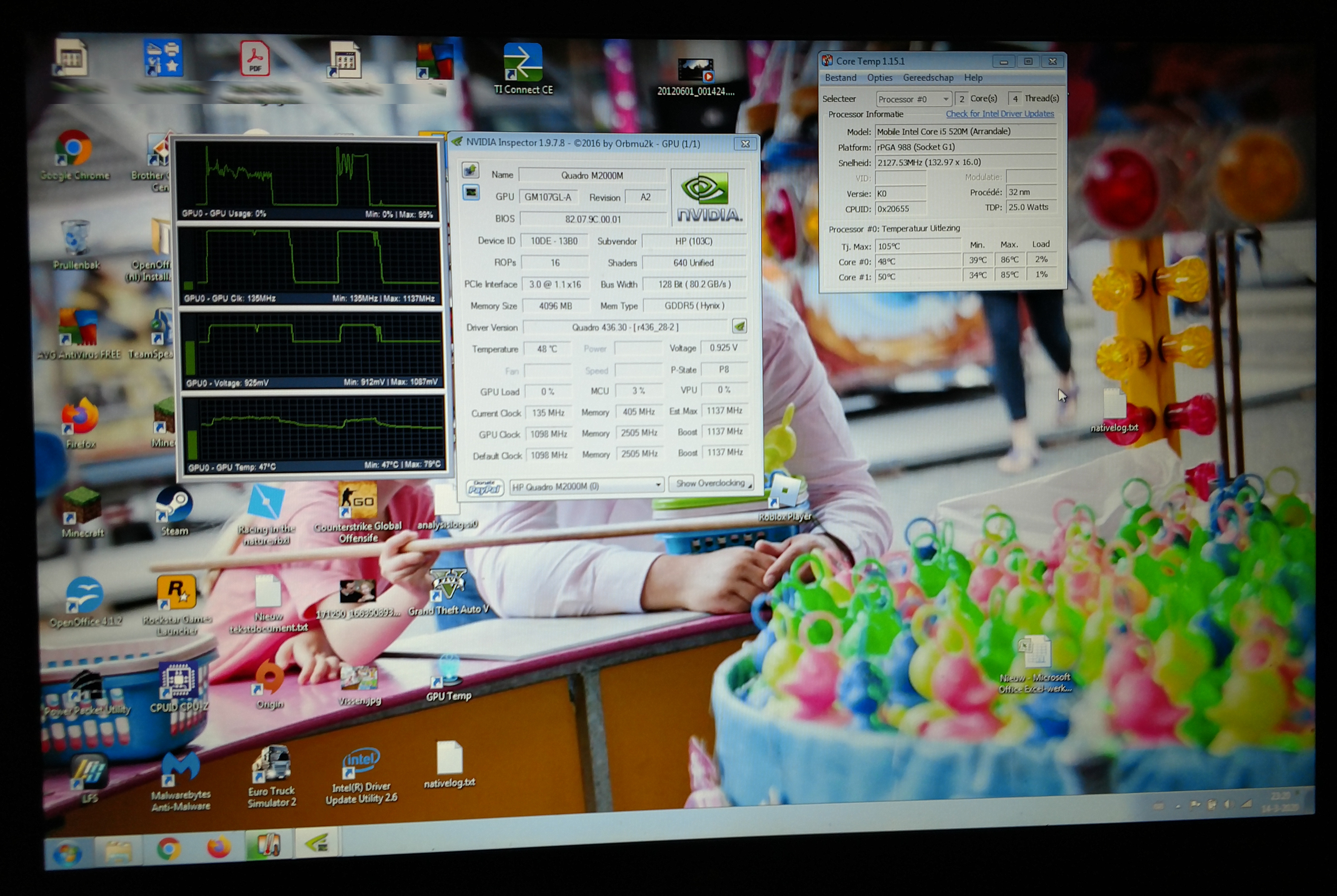Click the P-State P8 value
1337x896 pixels.
click(724, 369)
